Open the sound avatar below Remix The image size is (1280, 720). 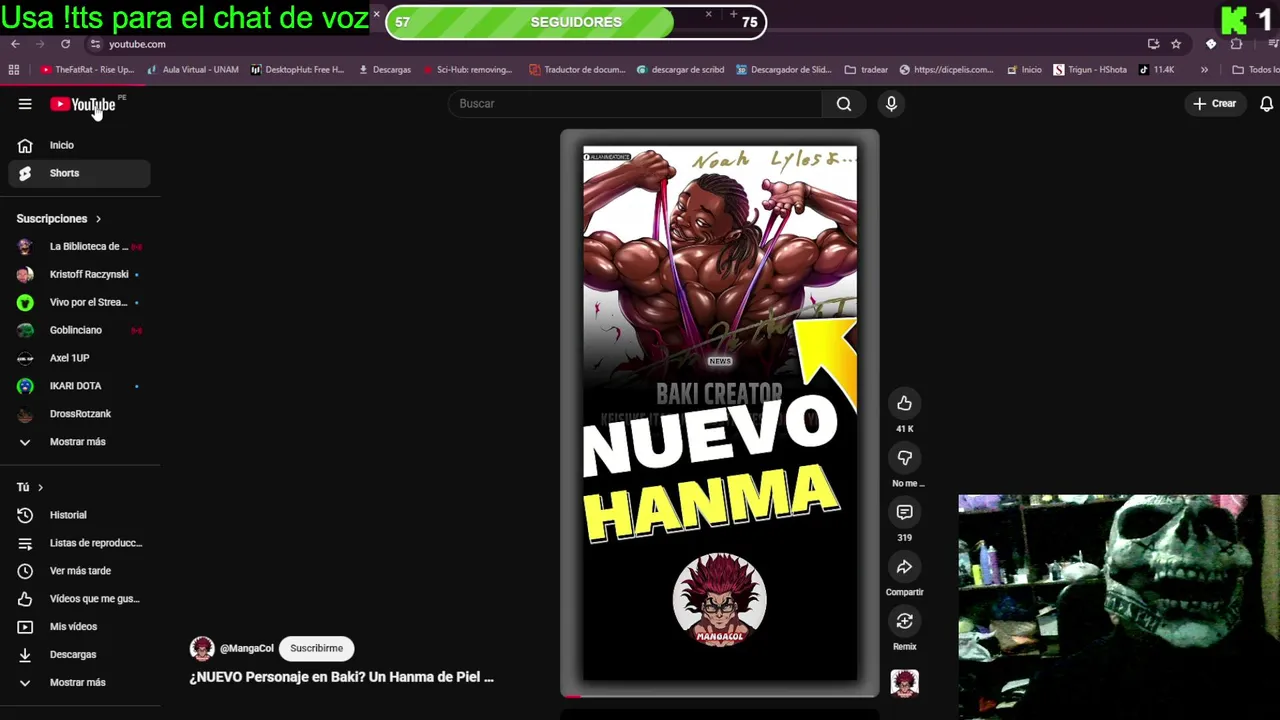(904, 683)
